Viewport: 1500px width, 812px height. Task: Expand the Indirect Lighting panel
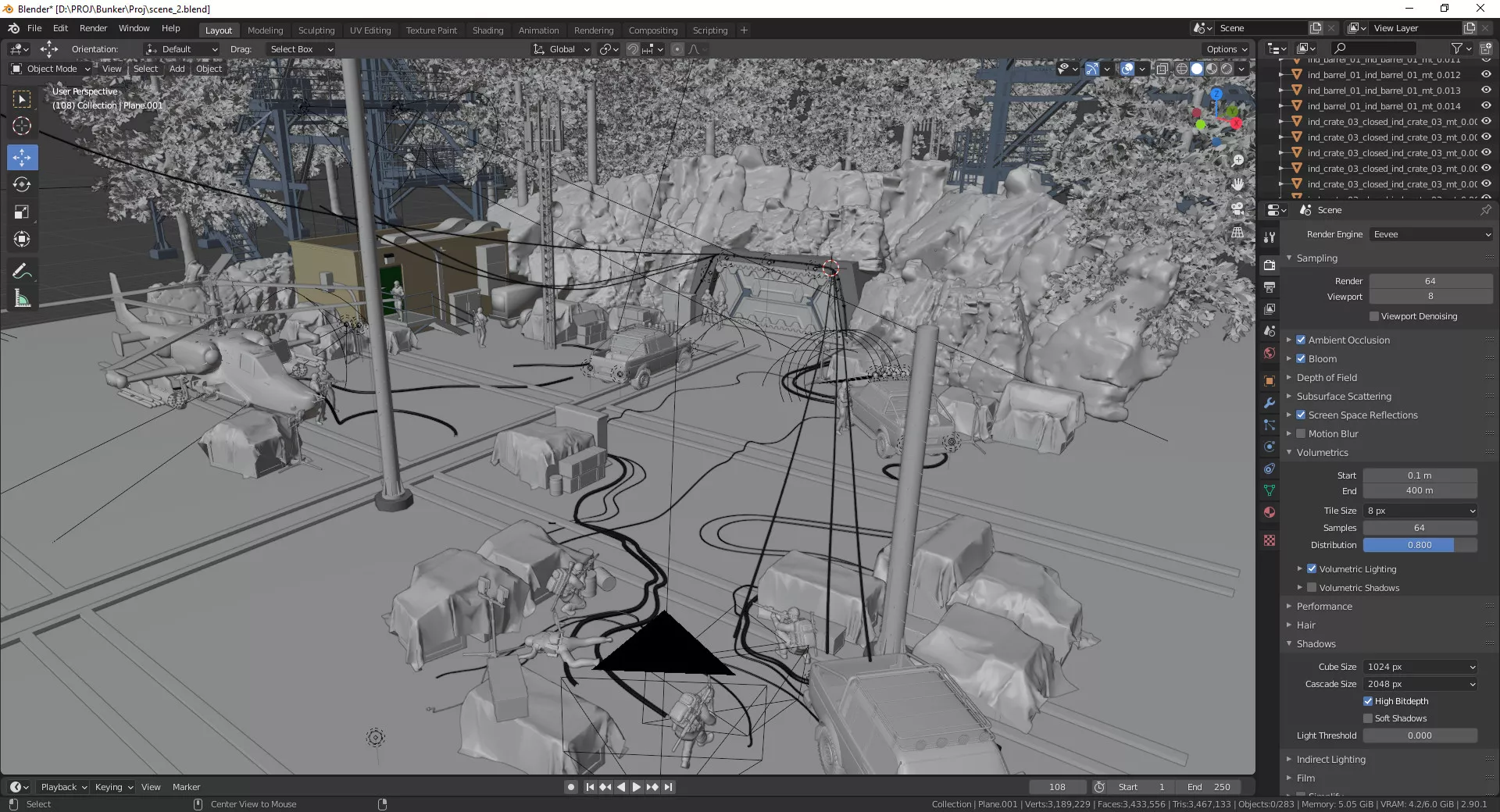(x=1330, y=760)
